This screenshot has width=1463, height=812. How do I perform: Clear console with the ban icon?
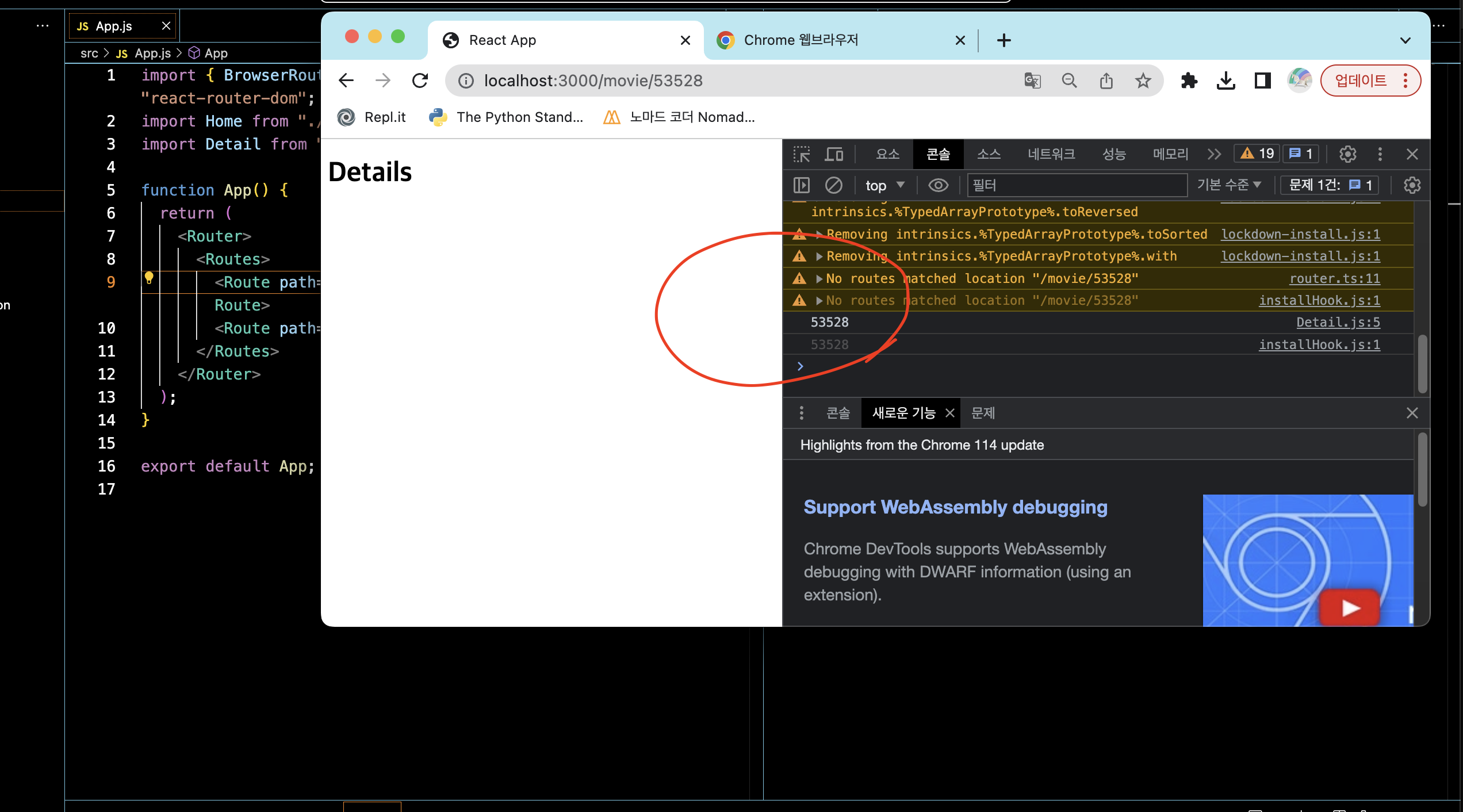(833, 185)
